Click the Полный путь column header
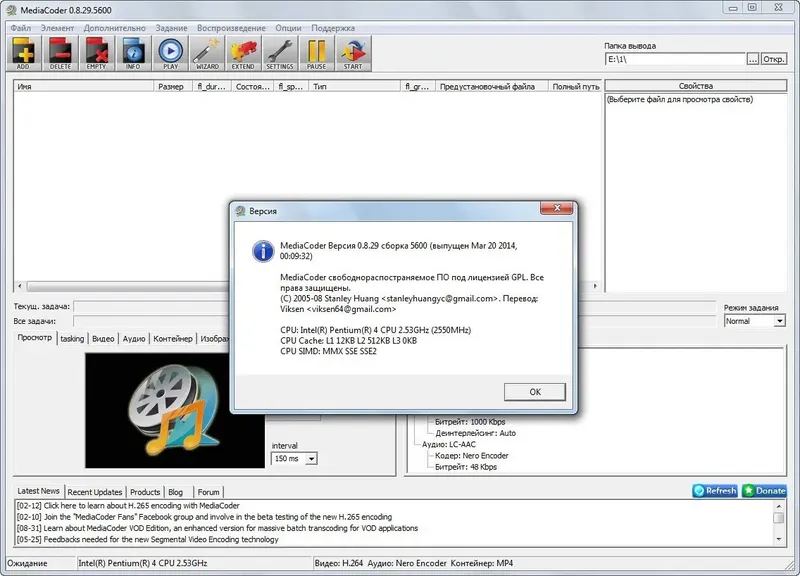Viewport: 800px width, 576px height. (575, 86)
